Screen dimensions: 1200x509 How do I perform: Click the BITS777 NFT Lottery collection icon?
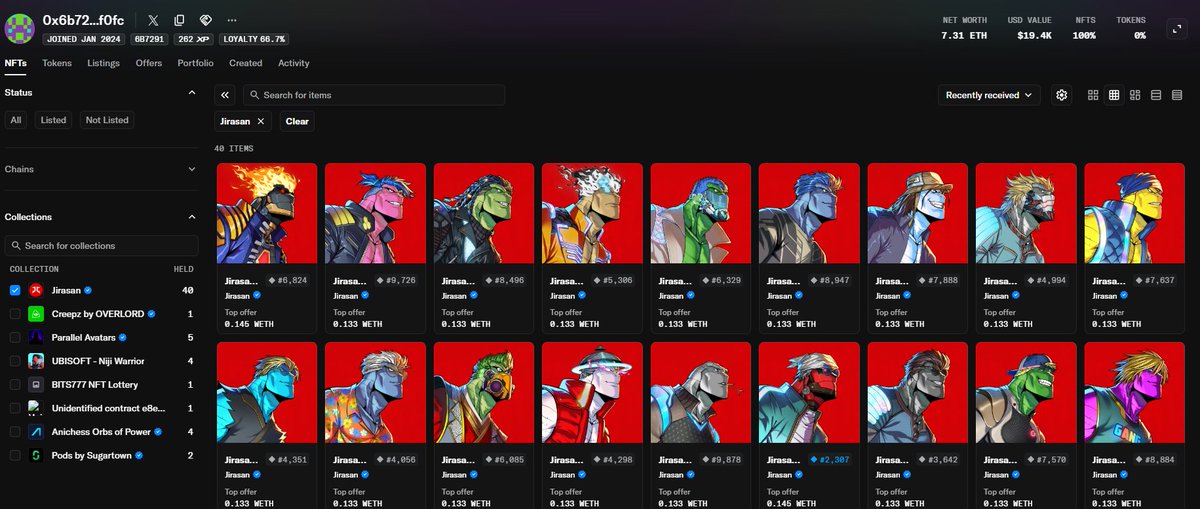coord(36,384)
